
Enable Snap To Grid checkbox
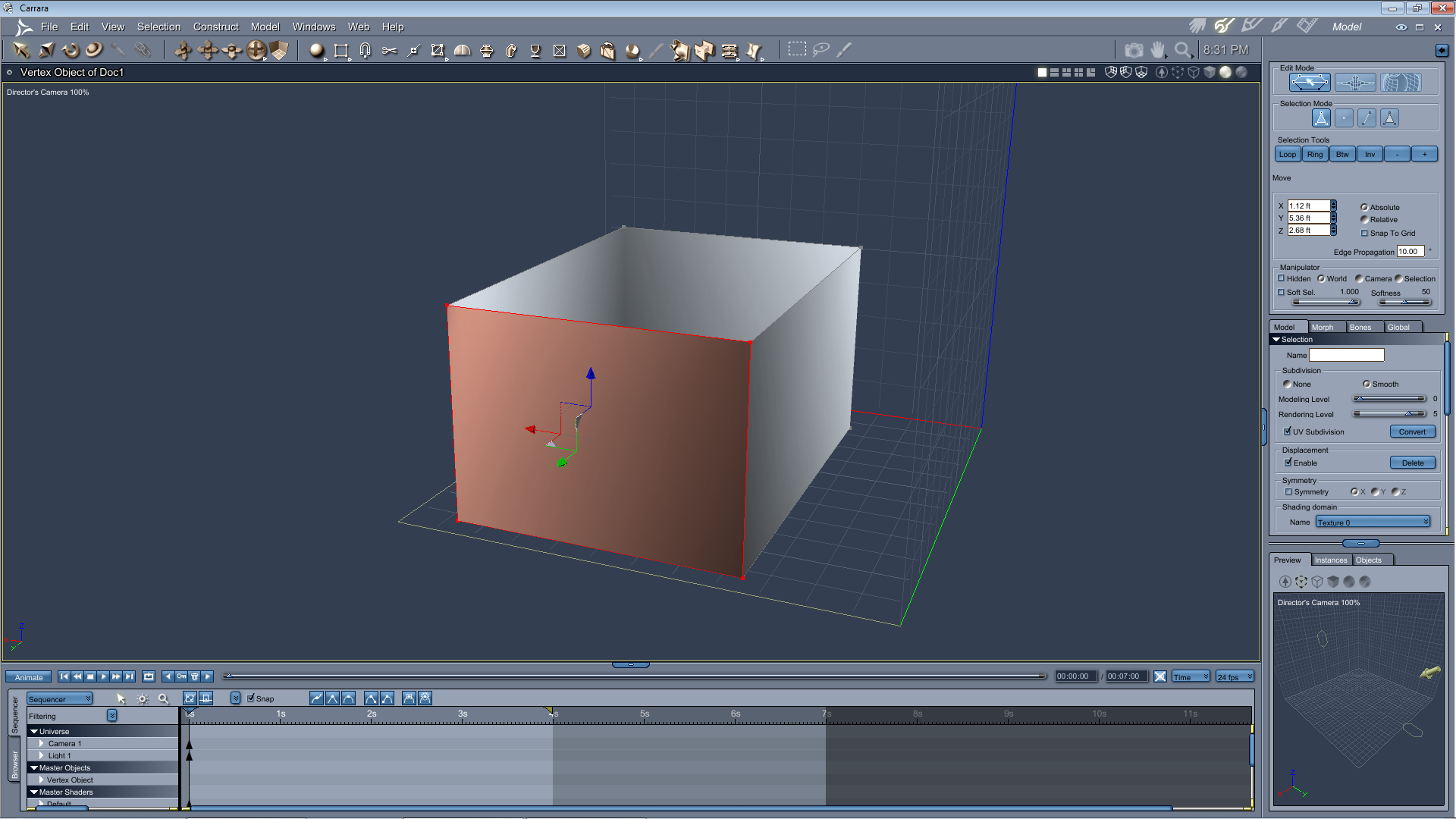coord(1364,234)
